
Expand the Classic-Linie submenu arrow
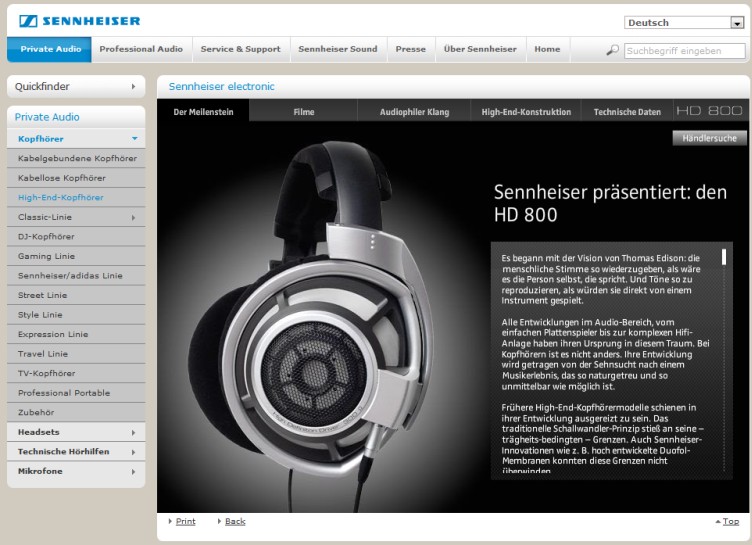pyautogui.click(x=133, y=217)
